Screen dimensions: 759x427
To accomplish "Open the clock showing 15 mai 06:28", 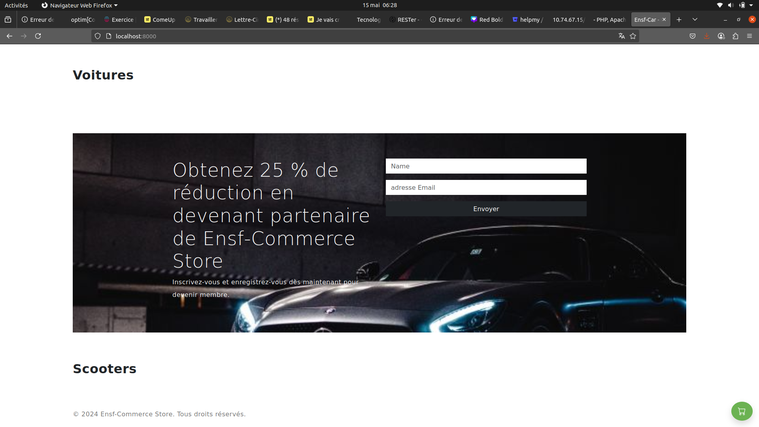I will [x=380, y=5].
